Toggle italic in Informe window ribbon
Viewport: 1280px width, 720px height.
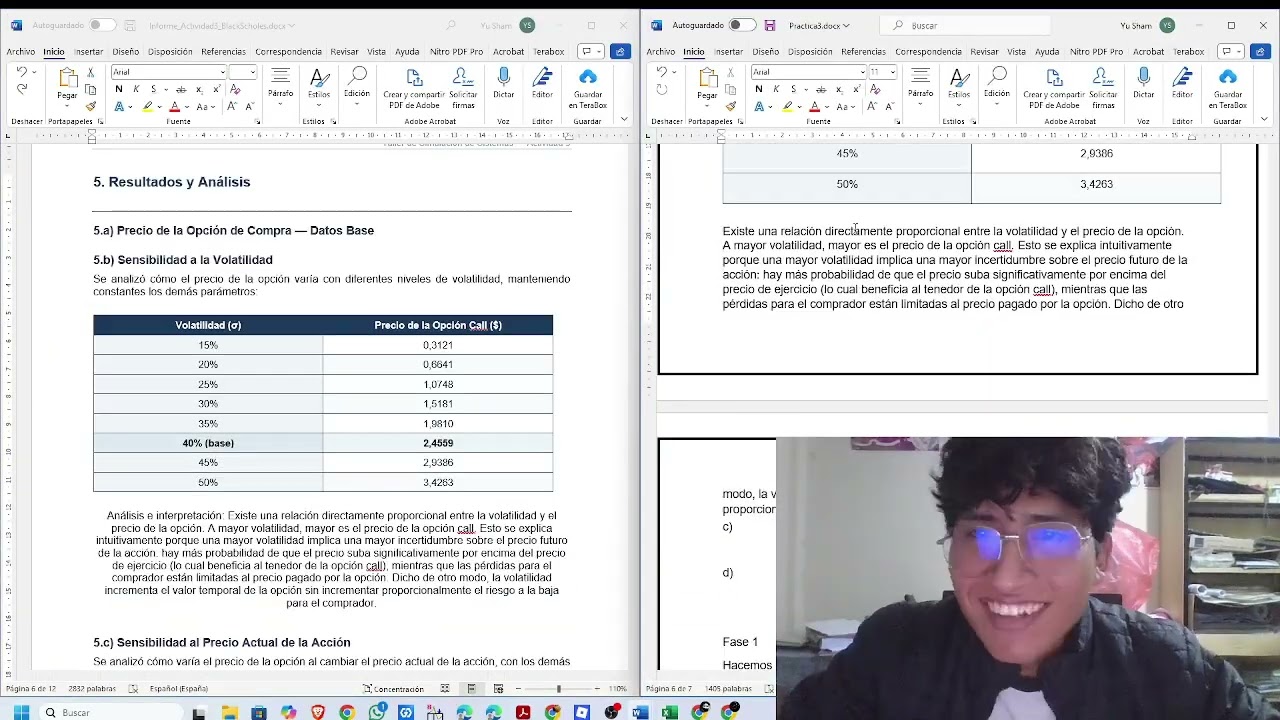click(136, 89)
